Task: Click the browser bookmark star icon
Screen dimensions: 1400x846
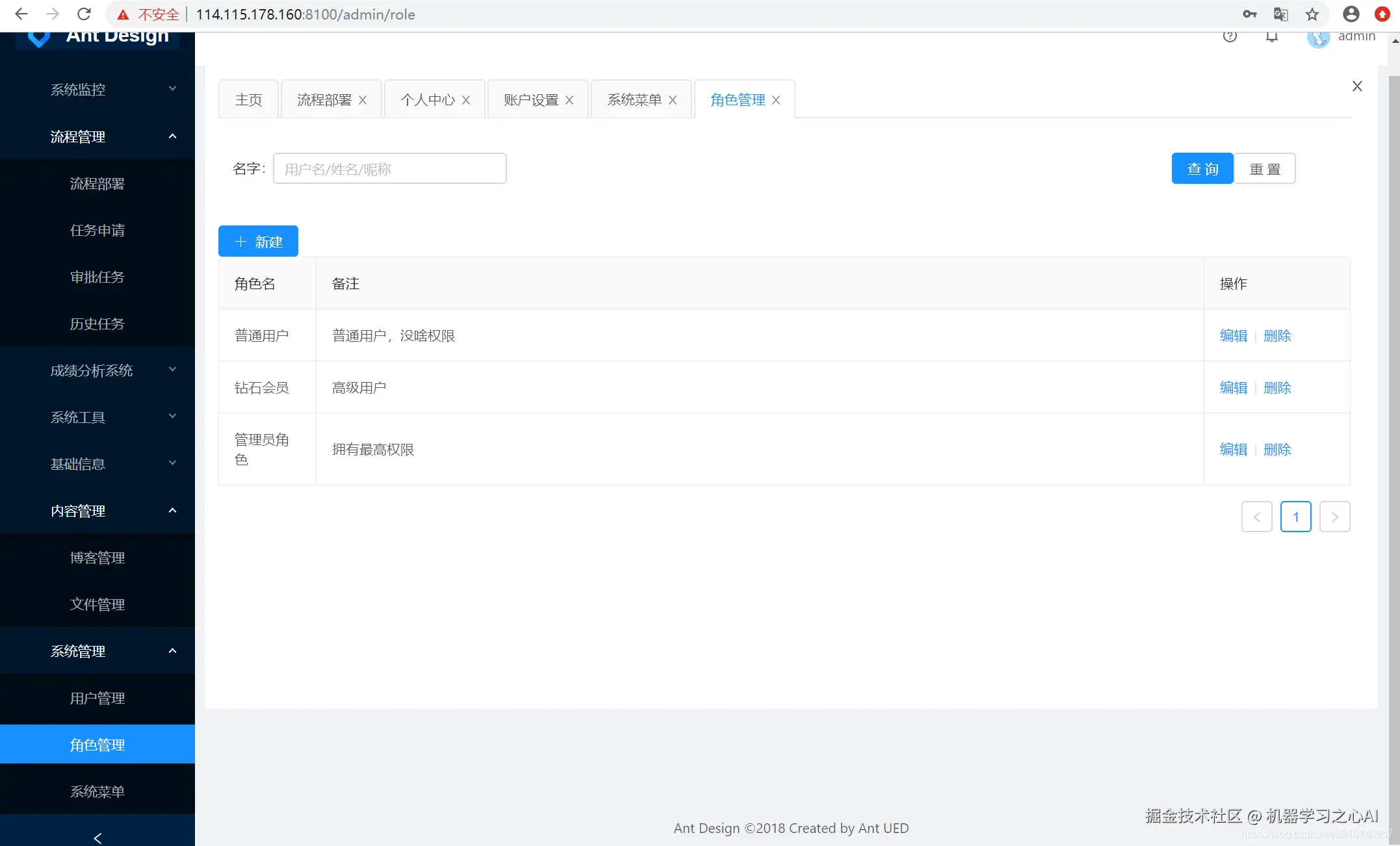Action: coord(1312,14)
